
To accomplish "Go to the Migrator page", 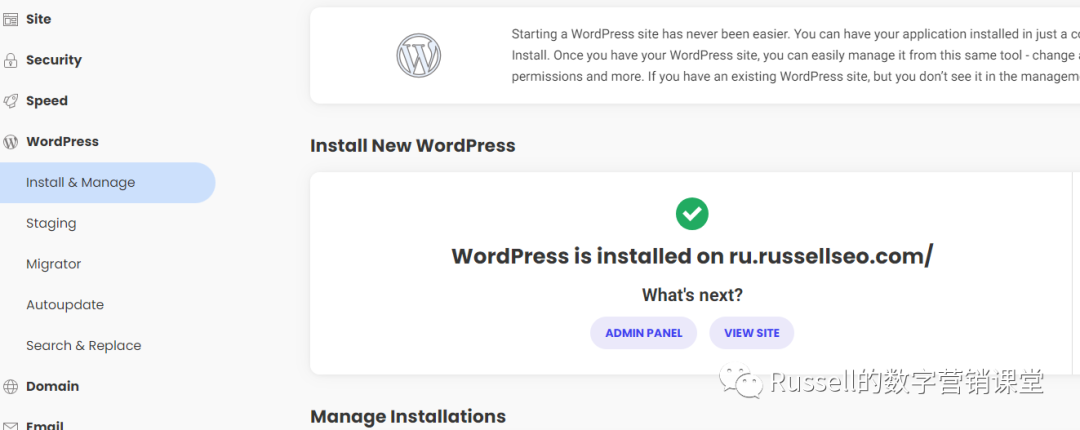I will [x=54, y=265].
